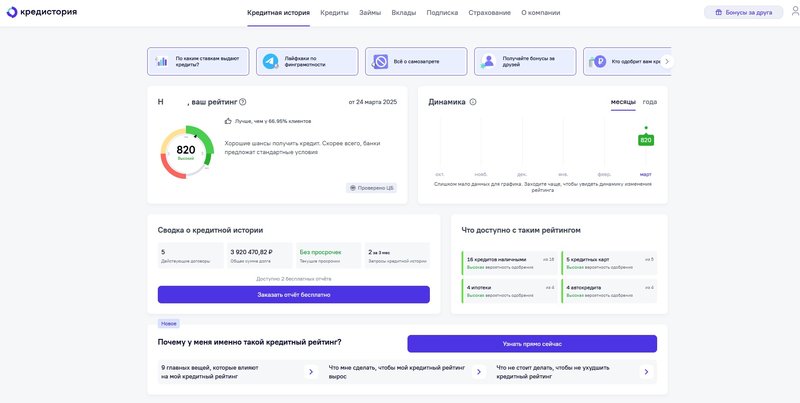
Task: Open 4 автокредита offer
Action: click(x=609, y=291)
